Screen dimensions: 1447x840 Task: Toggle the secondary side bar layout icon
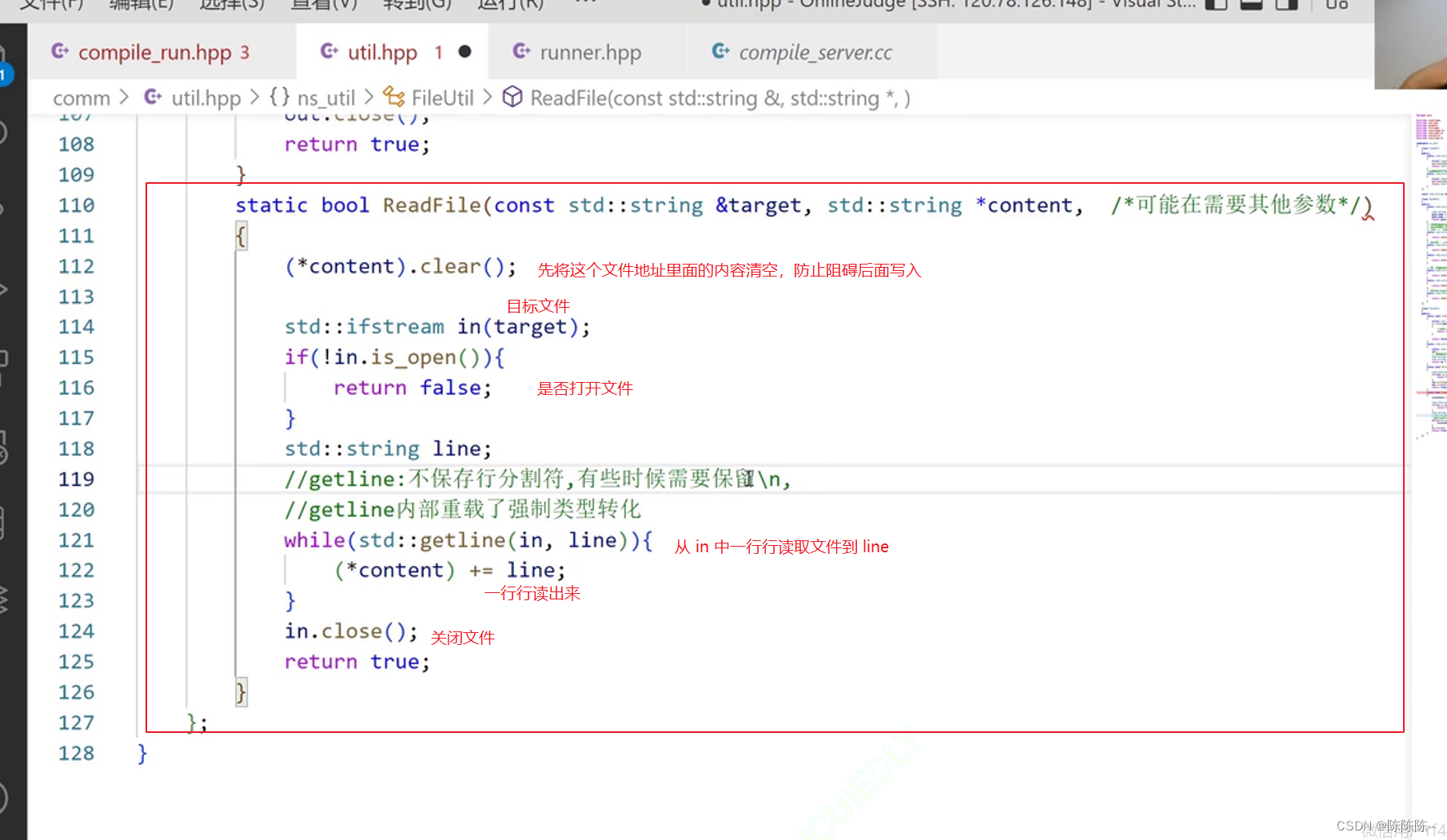1286,4
